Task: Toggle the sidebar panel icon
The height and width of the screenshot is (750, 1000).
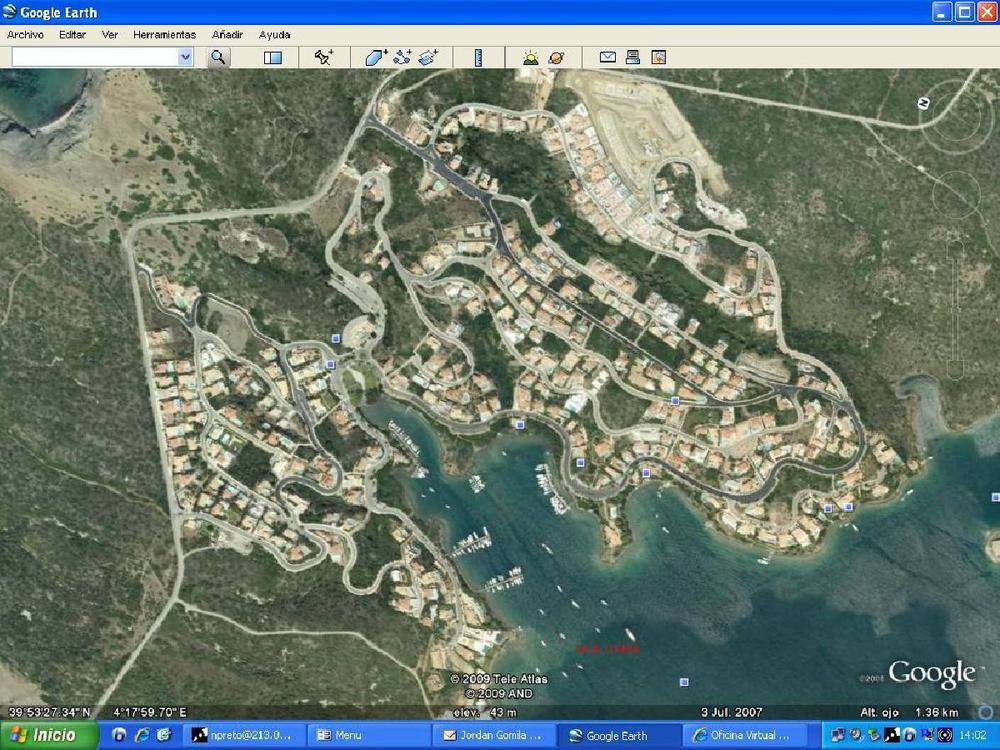Action: point(273,58)
